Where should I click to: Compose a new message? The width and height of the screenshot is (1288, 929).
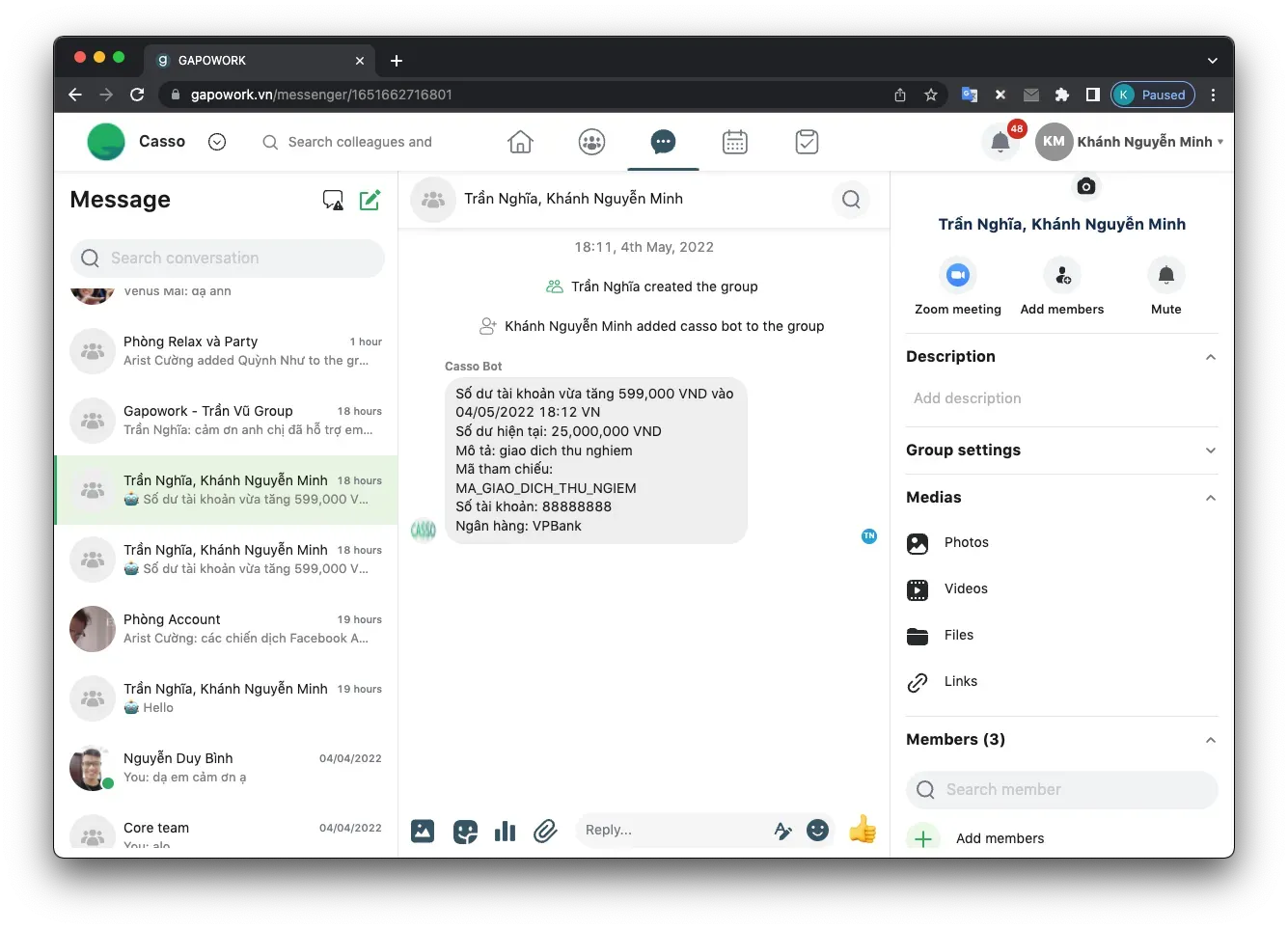370,200
